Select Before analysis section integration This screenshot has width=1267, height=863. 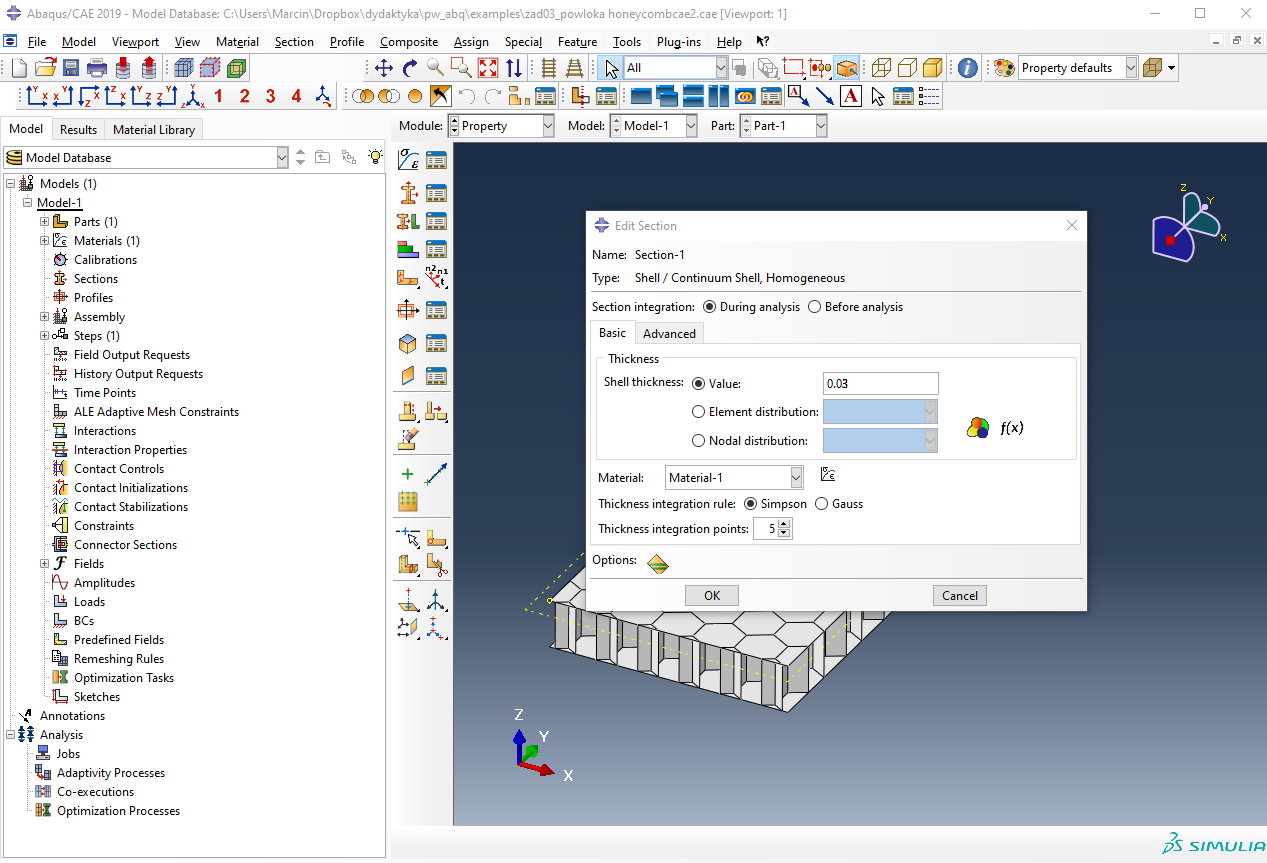814,307
